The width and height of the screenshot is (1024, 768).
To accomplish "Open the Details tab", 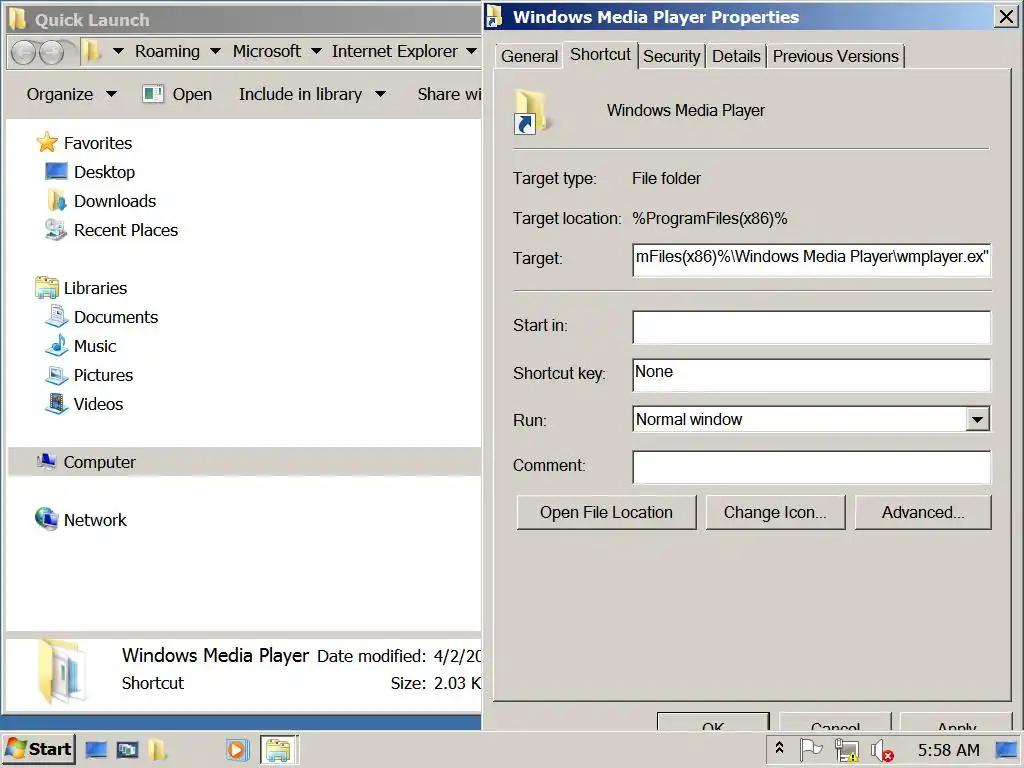I will click(736, 56).
